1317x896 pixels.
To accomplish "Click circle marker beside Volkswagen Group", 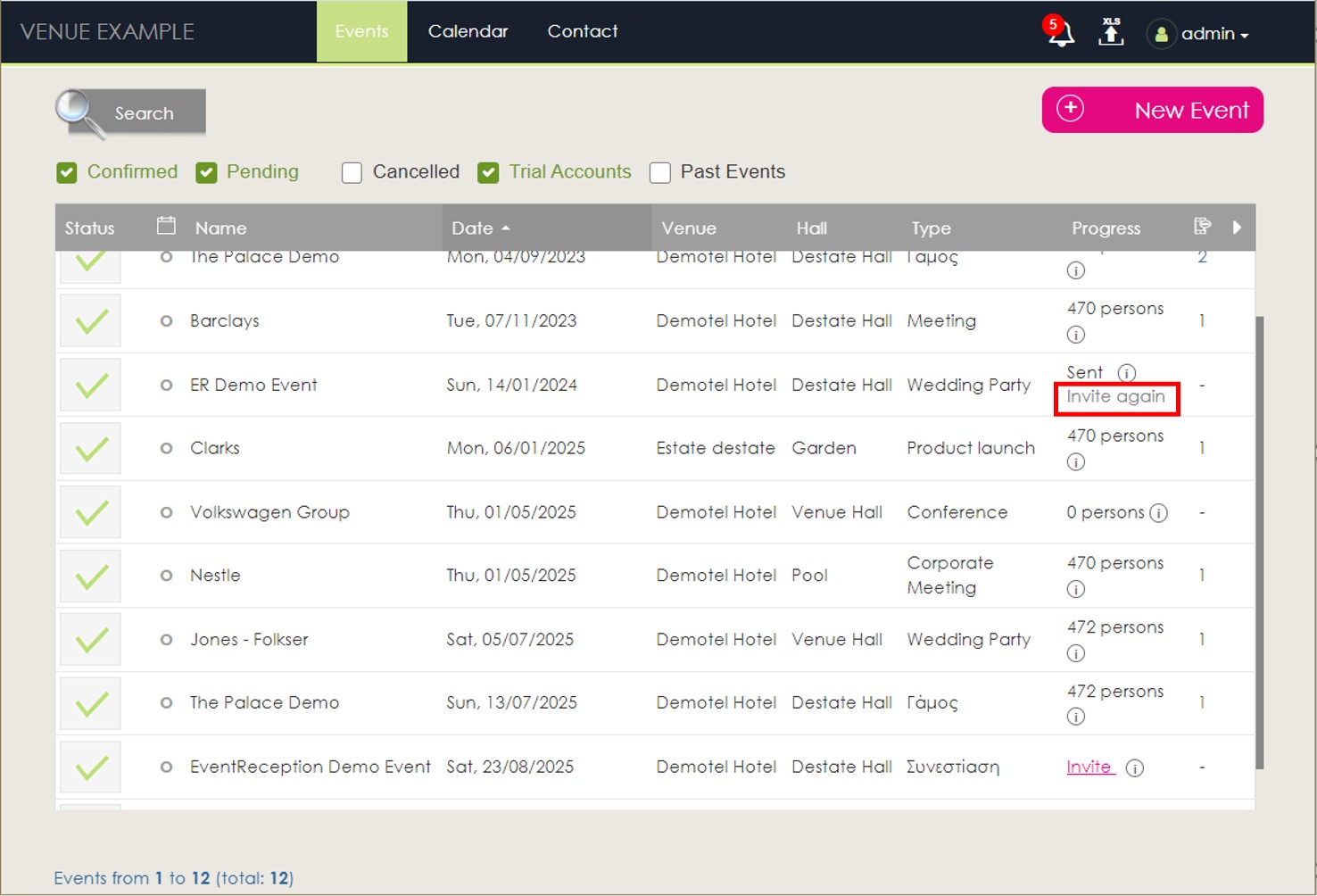I will (x=166, y=512).
